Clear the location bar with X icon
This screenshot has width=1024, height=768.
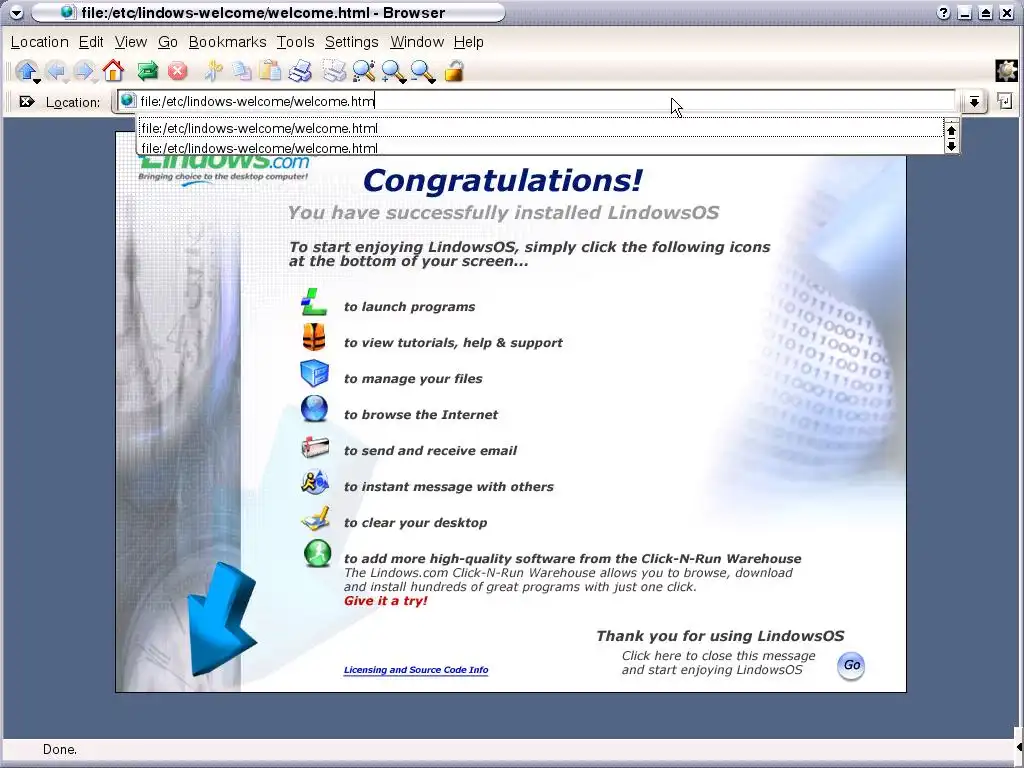tap(27, 101)
